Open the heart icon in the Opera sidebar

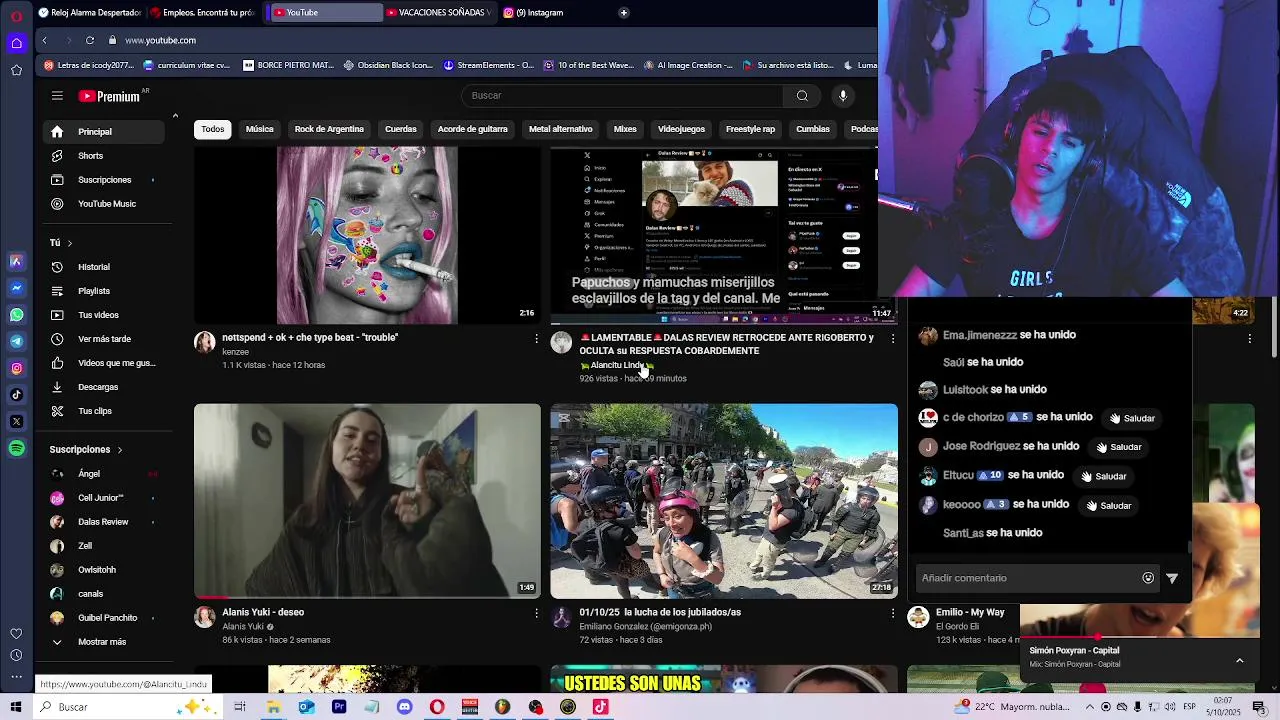16,634
